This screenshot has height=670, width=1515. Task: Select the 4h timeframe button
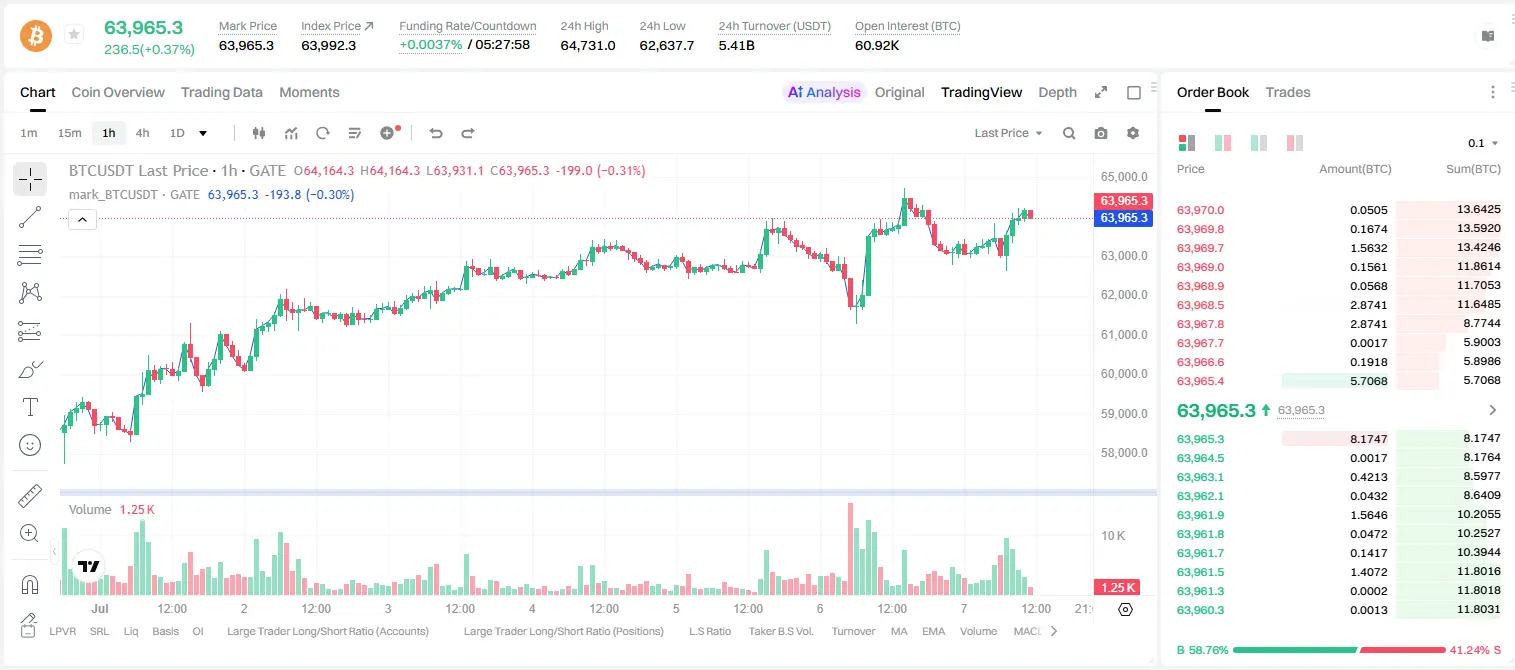[x=143, y=133]
